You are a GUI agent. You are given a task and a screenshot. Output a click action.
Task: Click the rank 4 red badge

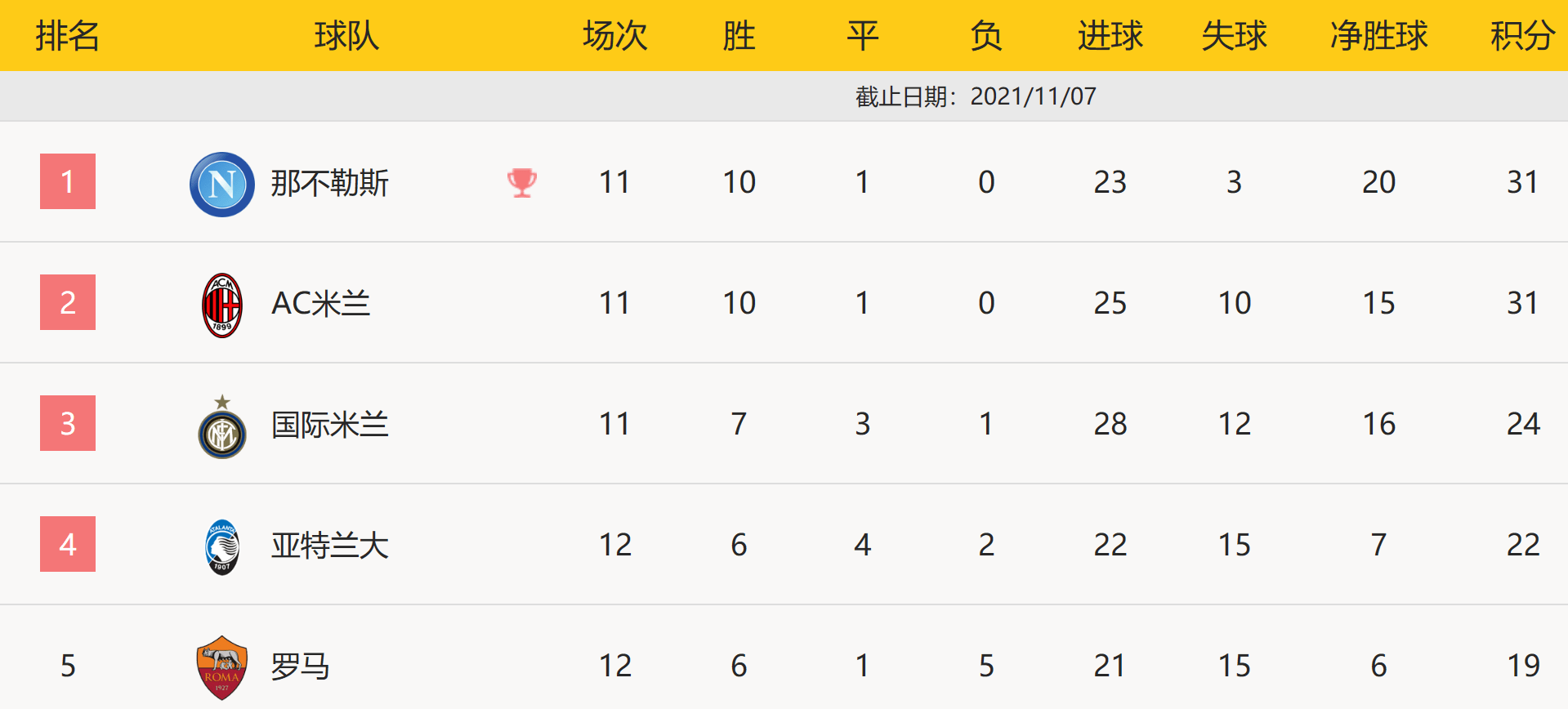pos(68,544)
